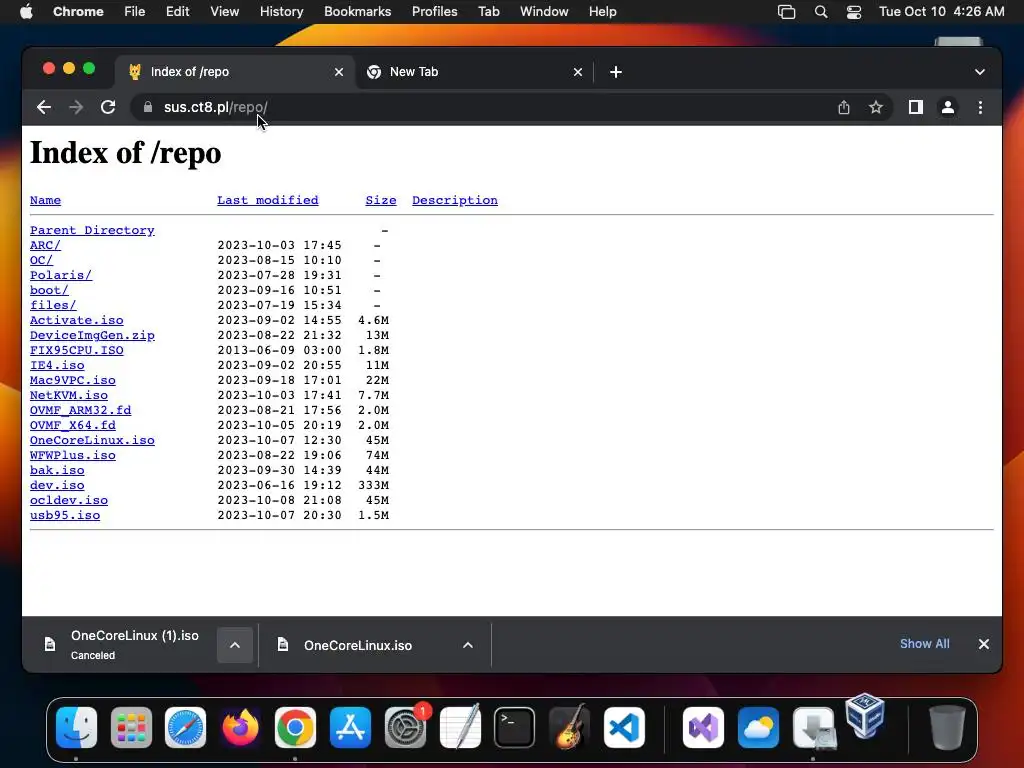The width and height of the screenshot is (1024, 768).
Task: Launch Firefox from the Dock
Action: pyautogui.click(x=240, y=728)
